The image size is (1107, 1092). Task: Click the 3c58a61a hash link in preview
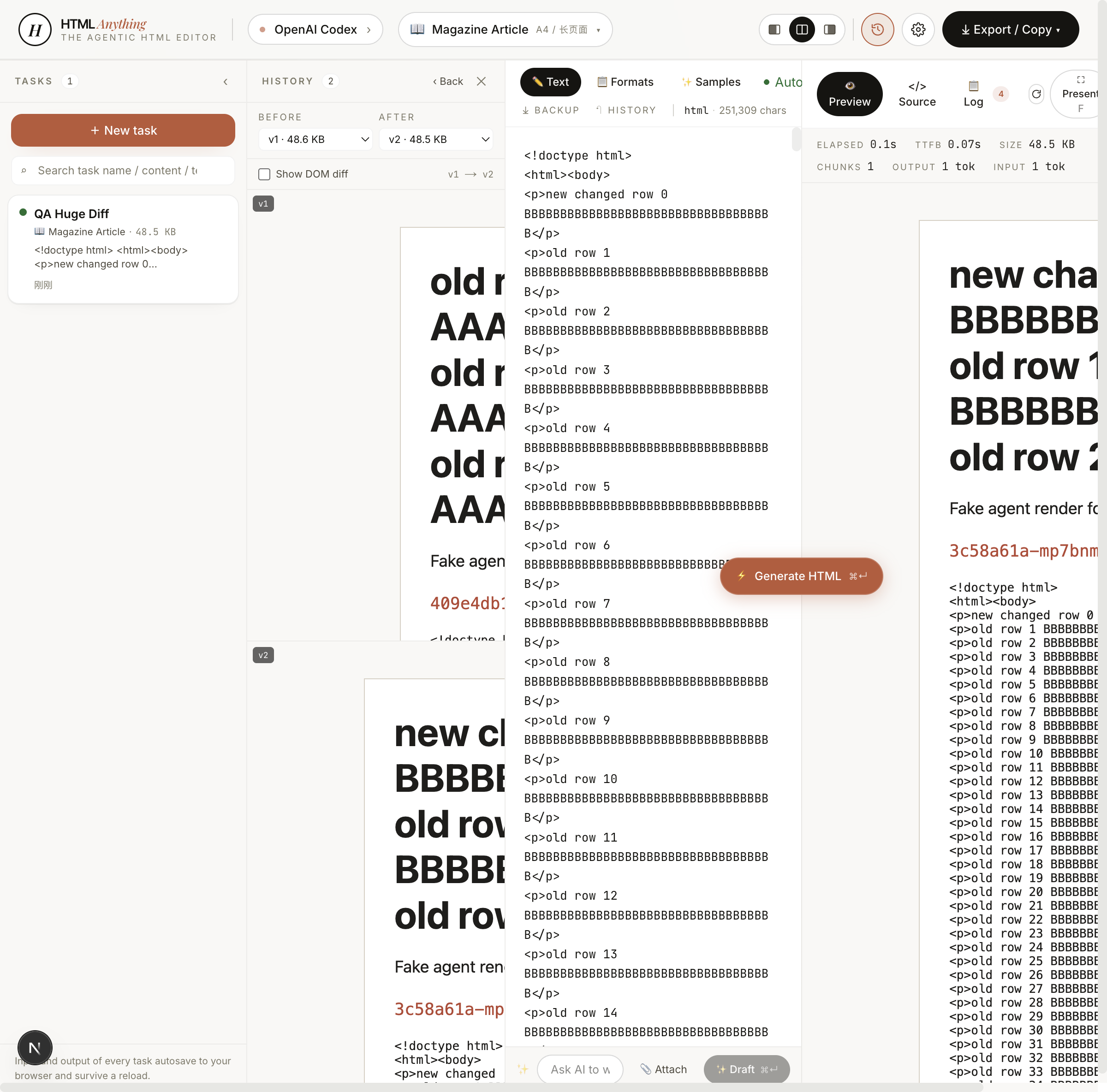(x=1023, y=551)
